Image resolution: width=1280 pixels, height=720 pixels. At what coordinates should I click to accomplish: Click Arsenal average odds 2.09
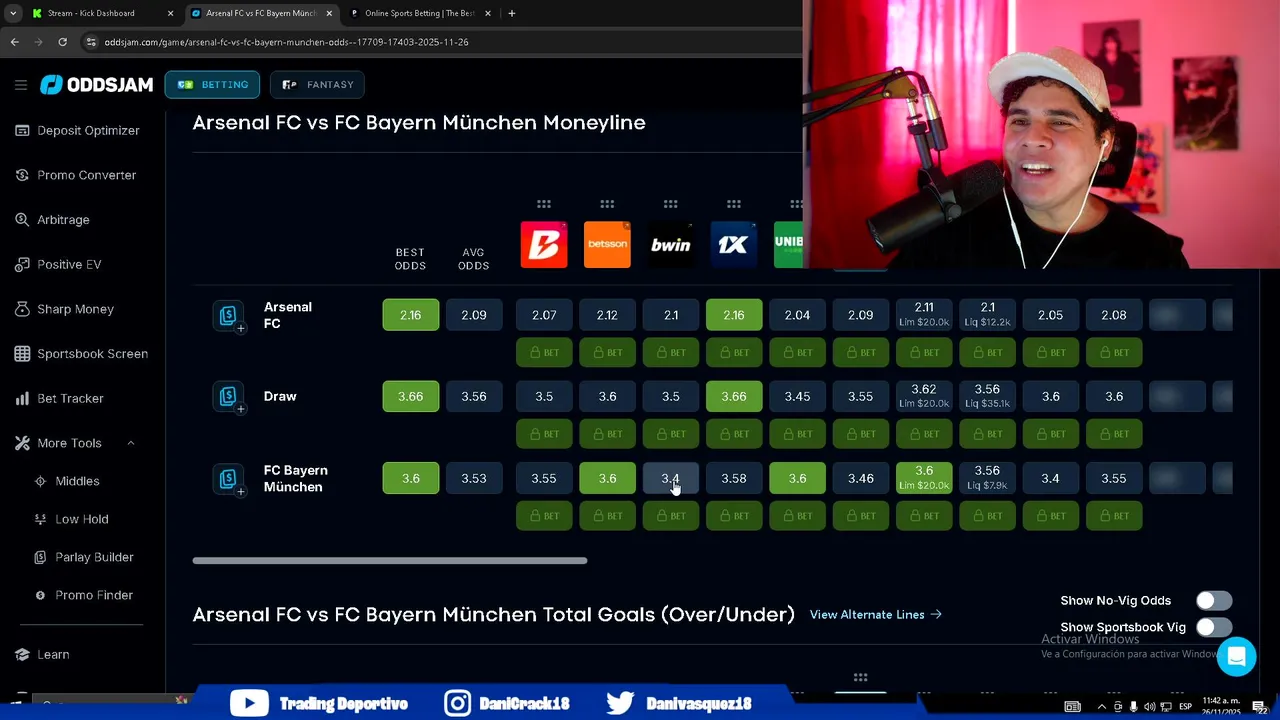[x=474, y=315]
